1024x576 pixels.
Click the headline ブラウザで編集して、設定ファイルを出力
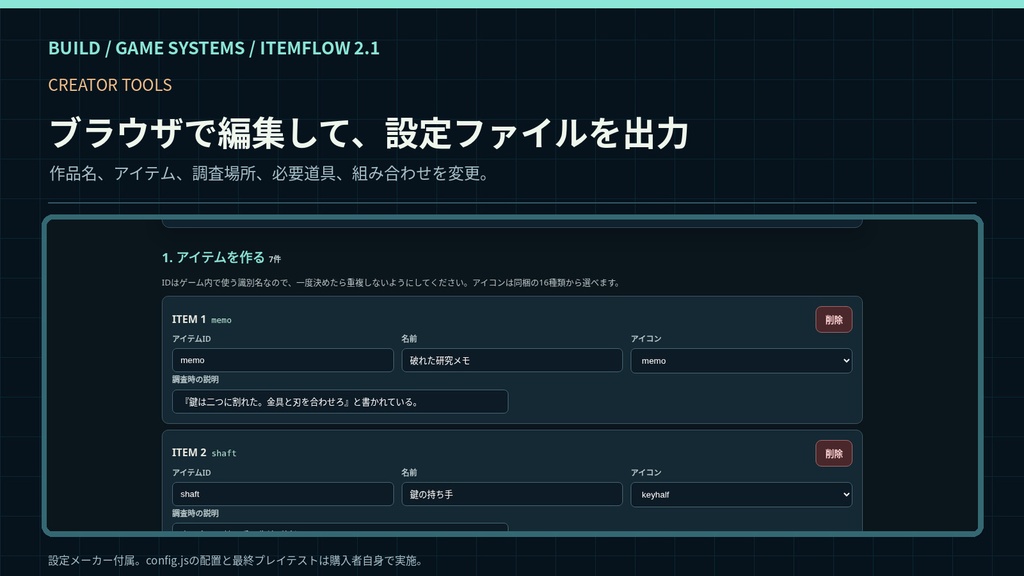click(369, 133)
